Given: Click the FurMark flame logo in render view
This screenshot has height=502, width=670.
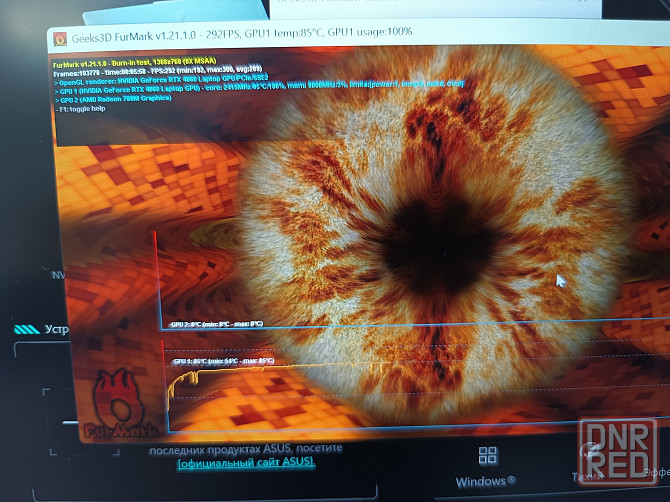Looking at the screenshot, I should tap(120, 404).
